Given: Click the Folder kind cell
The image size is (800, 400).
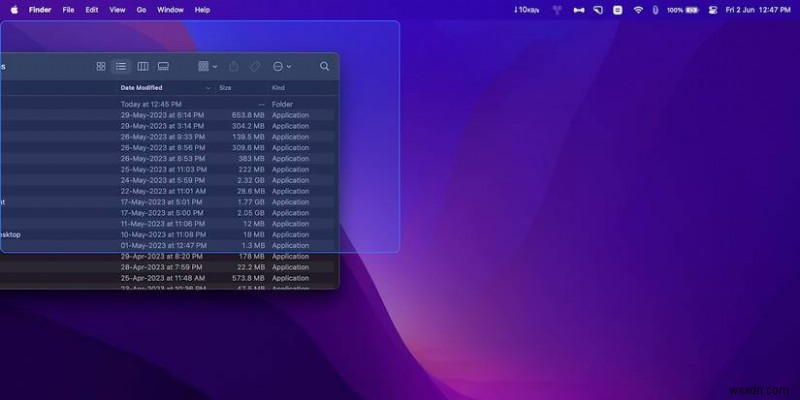Looking at the screenshot, I should click(x=282, y=104).
